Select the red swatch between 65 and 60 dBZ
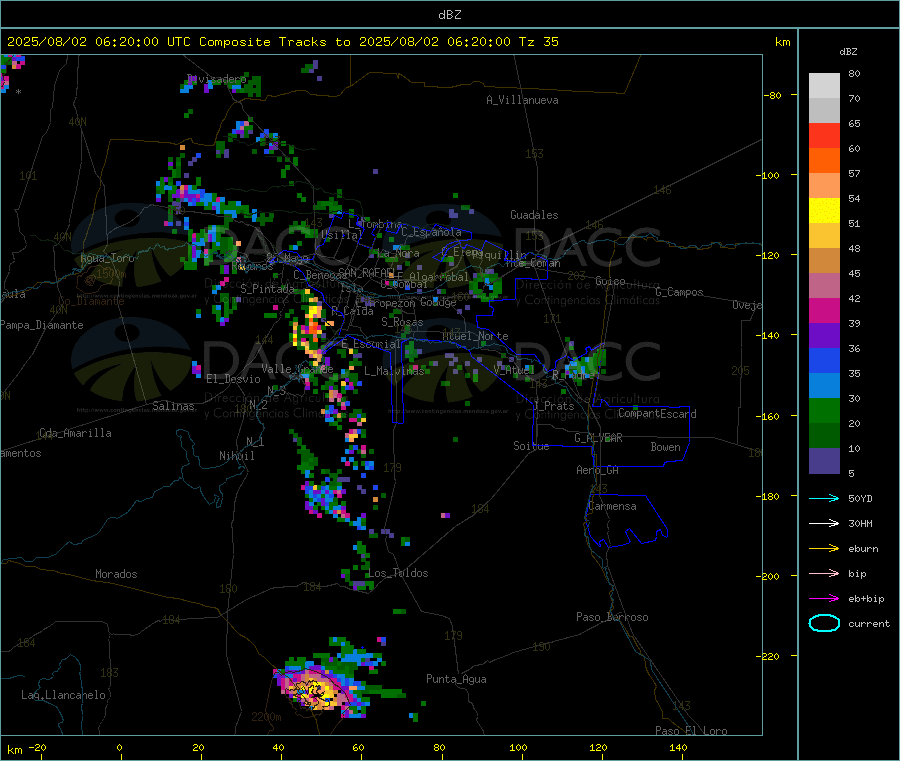Screen dimensions: 900x761 click(824, 135)
